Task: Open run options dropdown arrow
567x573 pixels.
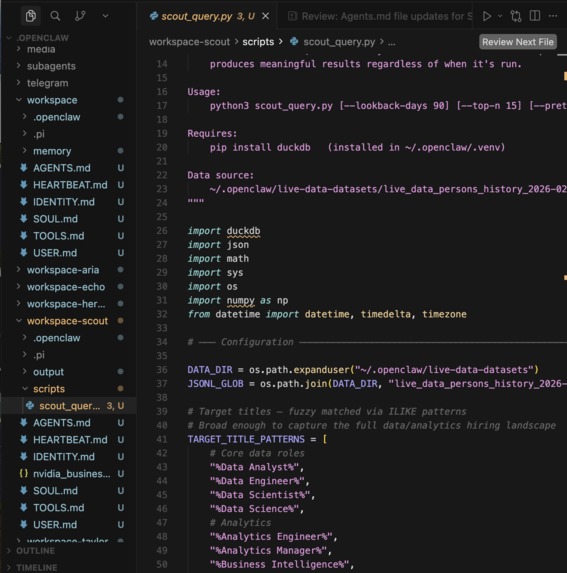Action: pos(500,16)
